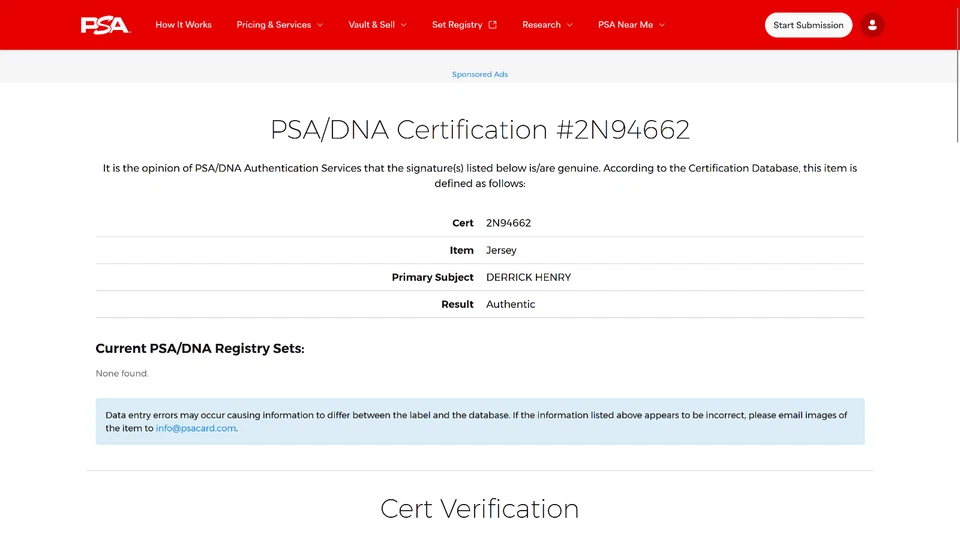Viewport: 960px width, 540px height.
Task: Click the Primary Subject label
Action: (432, 277)
